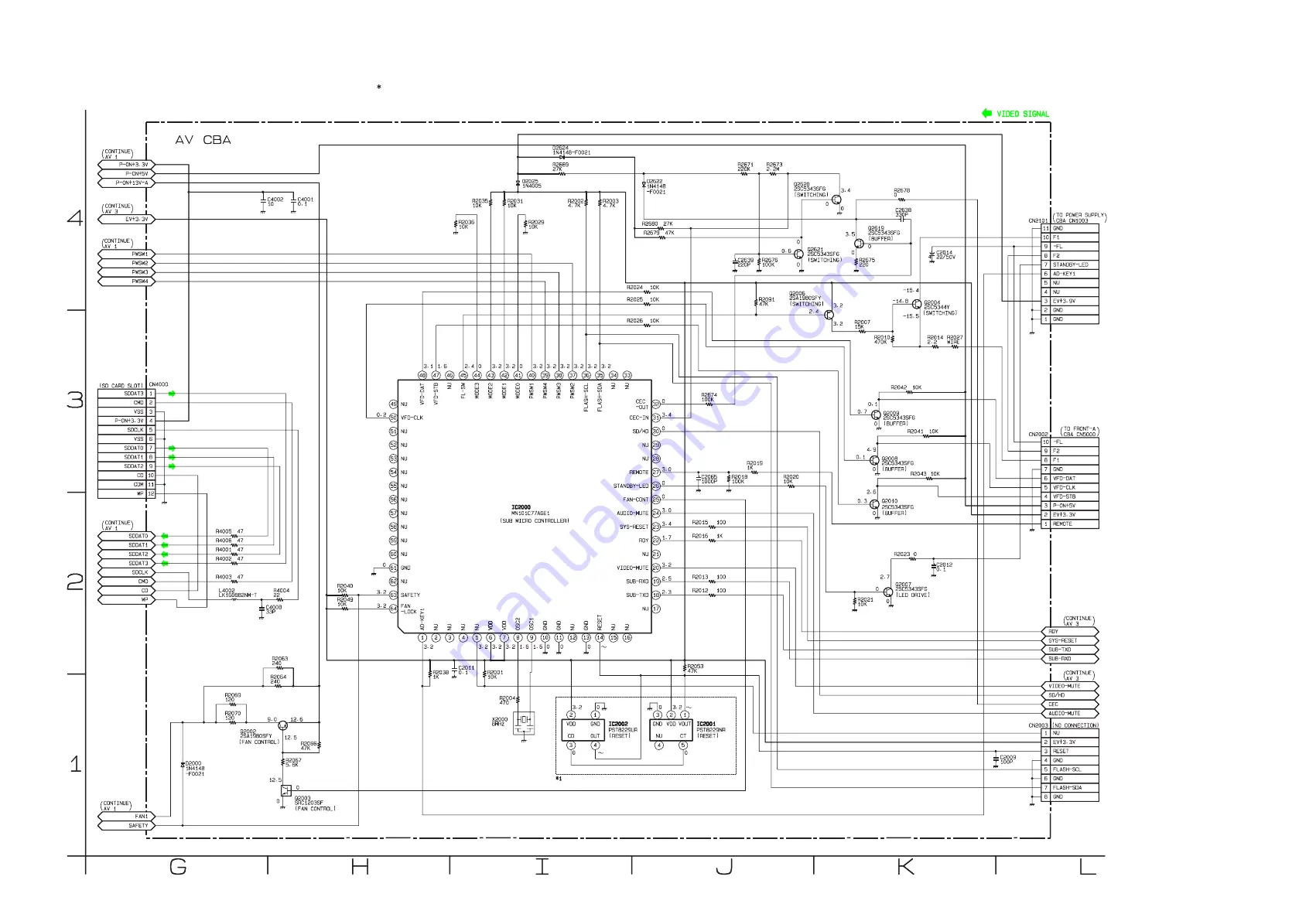Click the C2014 22/50V capacitor label

(945, 254)
